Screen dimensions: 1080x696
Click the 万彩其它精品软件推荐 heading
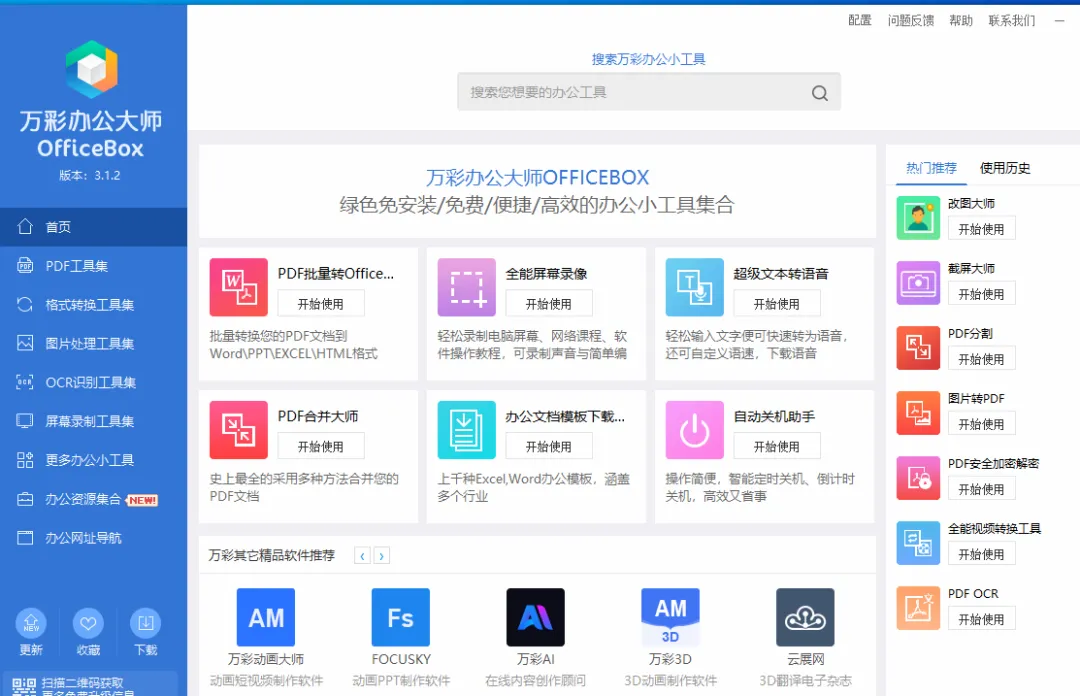click(x=271, y=555)
